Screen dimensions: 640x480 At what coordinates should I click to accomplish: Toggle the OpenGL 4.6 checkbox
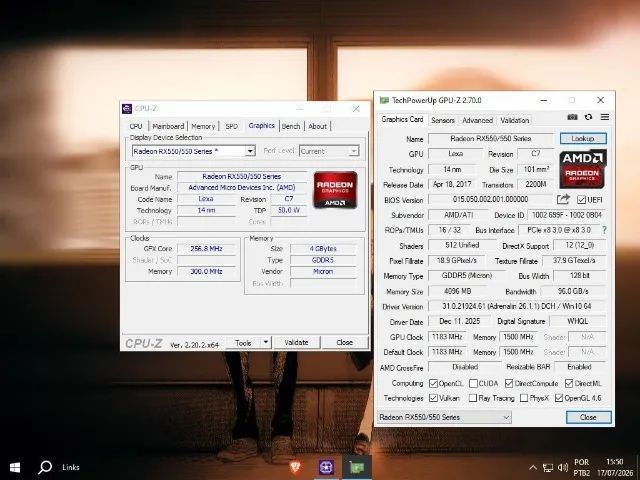559,398
